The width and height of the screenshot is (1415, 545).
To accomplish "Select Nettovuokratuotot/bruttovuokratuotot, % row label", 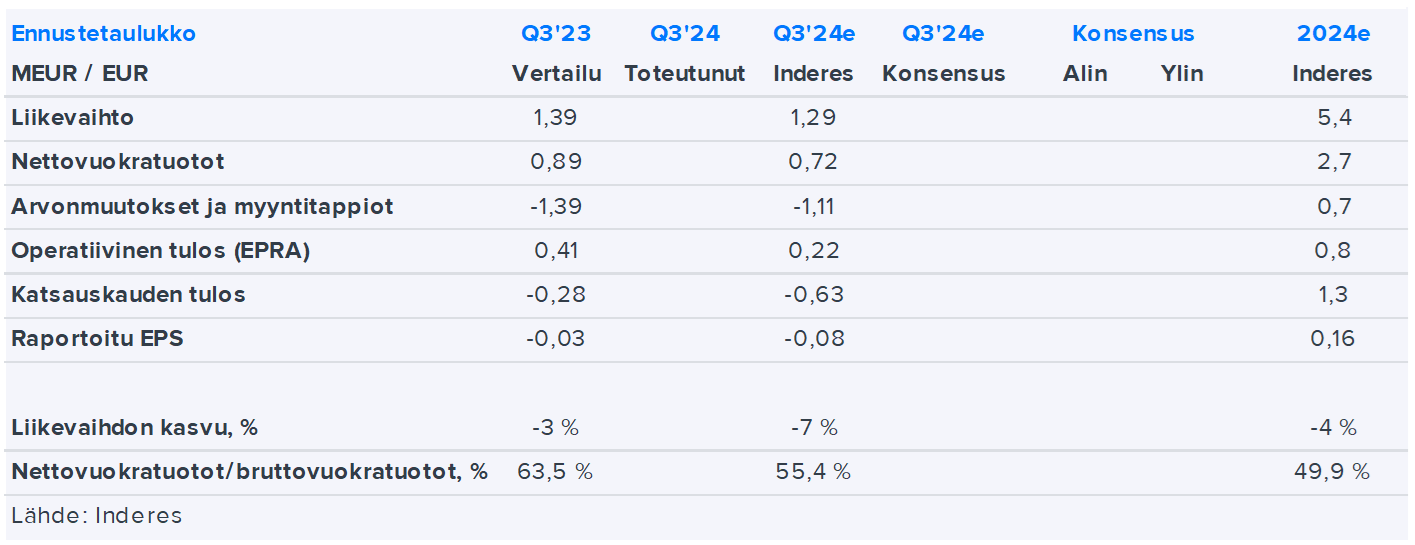I will pyautogui.click(x=249, y=472).
